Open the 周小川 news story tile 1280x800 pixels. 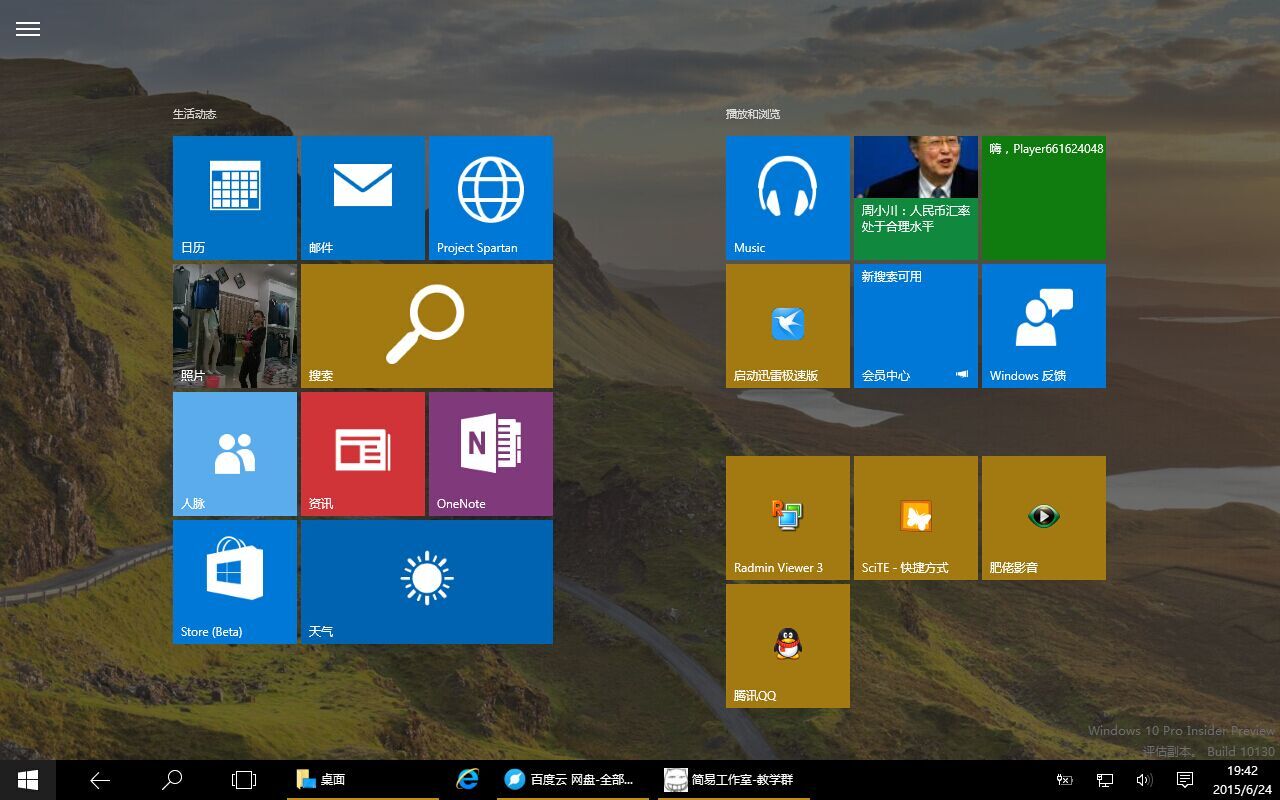(x=916, y=198)
